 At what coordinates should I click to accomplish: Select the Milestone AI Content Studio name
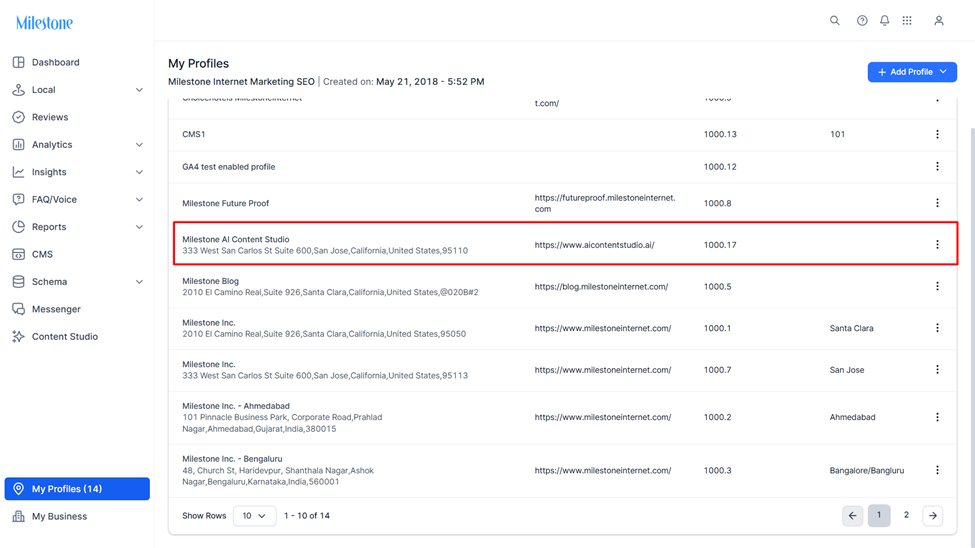click(x=236, y=239)
